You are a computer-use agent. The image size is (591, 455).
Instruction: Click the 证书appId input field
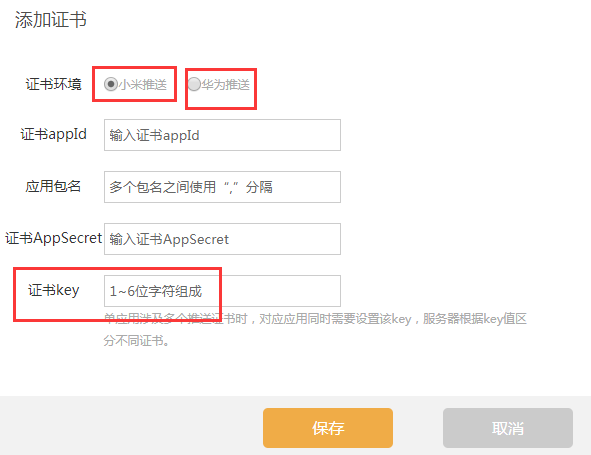coord(222,135)
